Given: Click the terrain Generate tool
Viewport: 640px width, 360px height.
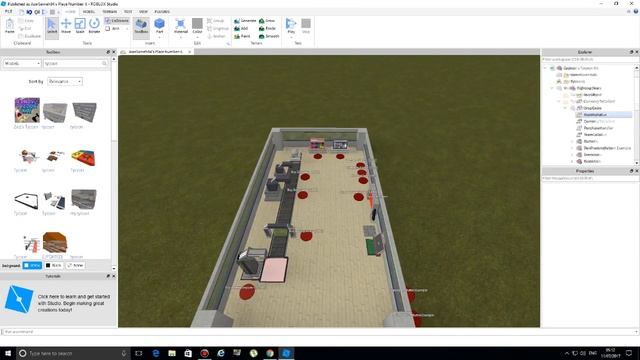Looking at the screenshot, I should [245, 20].
